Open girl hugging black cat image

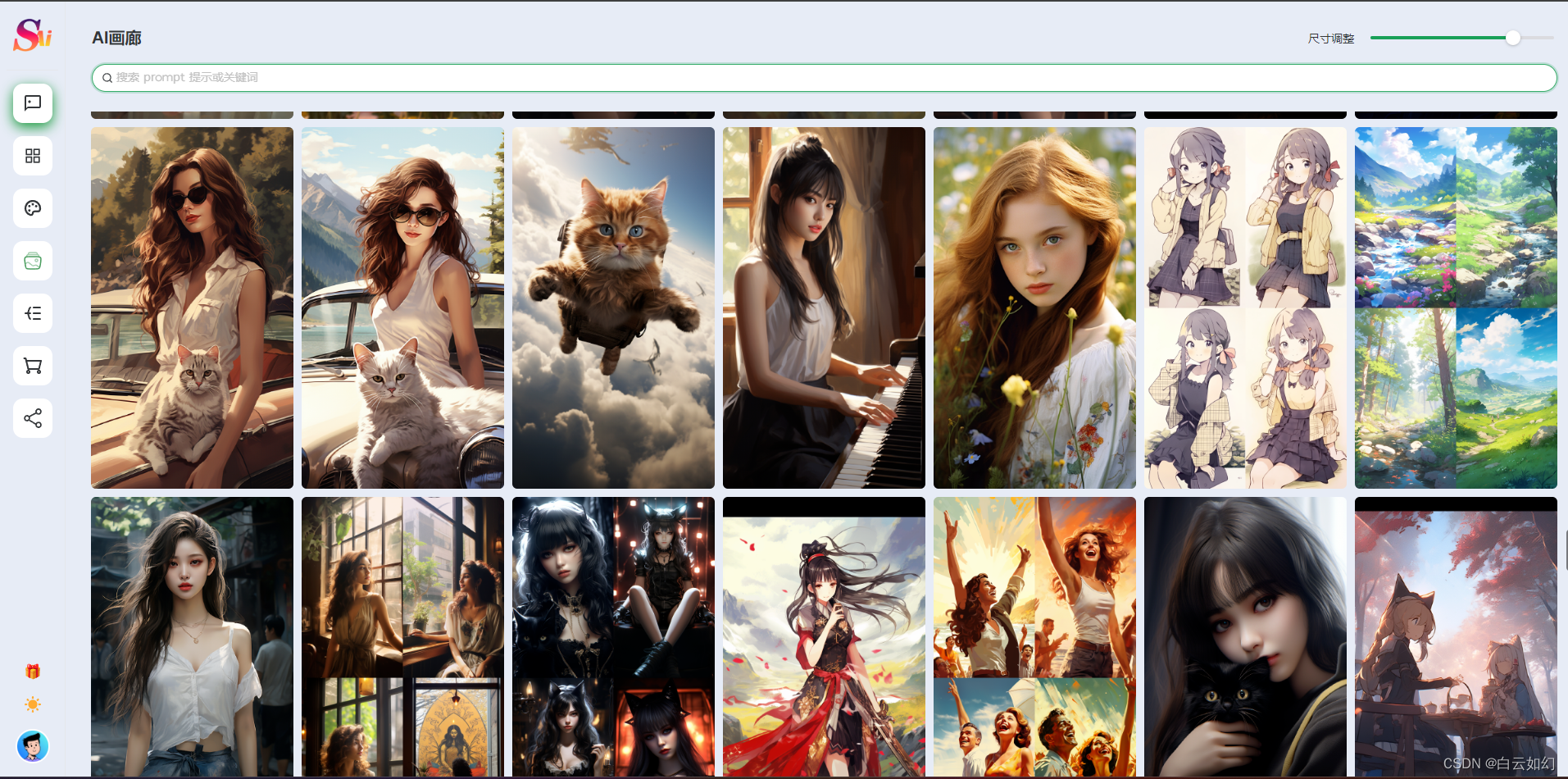click(x=1245, y=637)
